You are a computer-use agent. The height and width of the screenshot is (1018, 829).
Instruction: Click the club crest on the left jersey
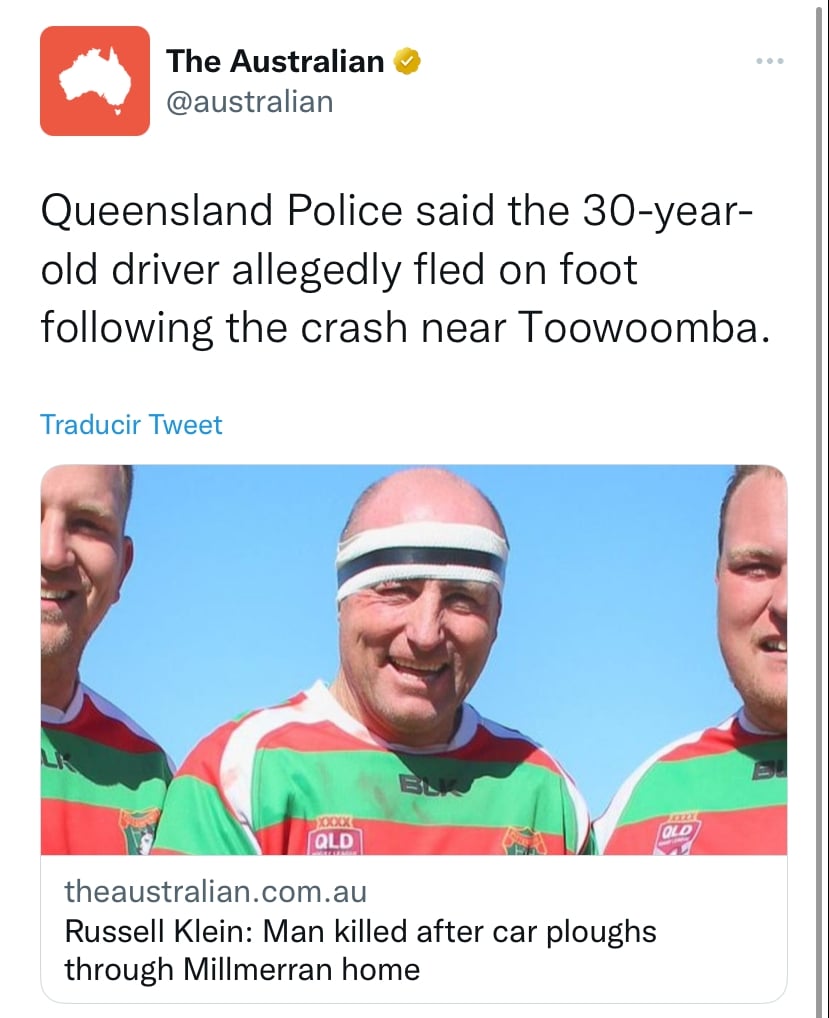pyautogui.click(x=139, y=831)
